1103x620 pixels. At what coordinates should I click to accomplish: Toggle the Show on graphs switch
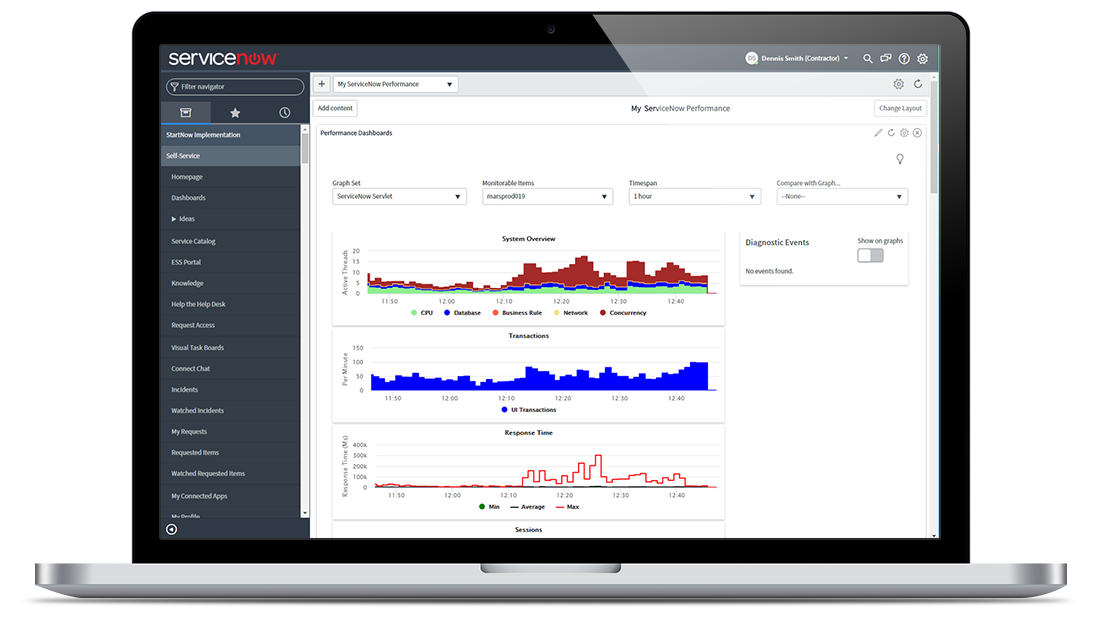click(x=869, y=255)
